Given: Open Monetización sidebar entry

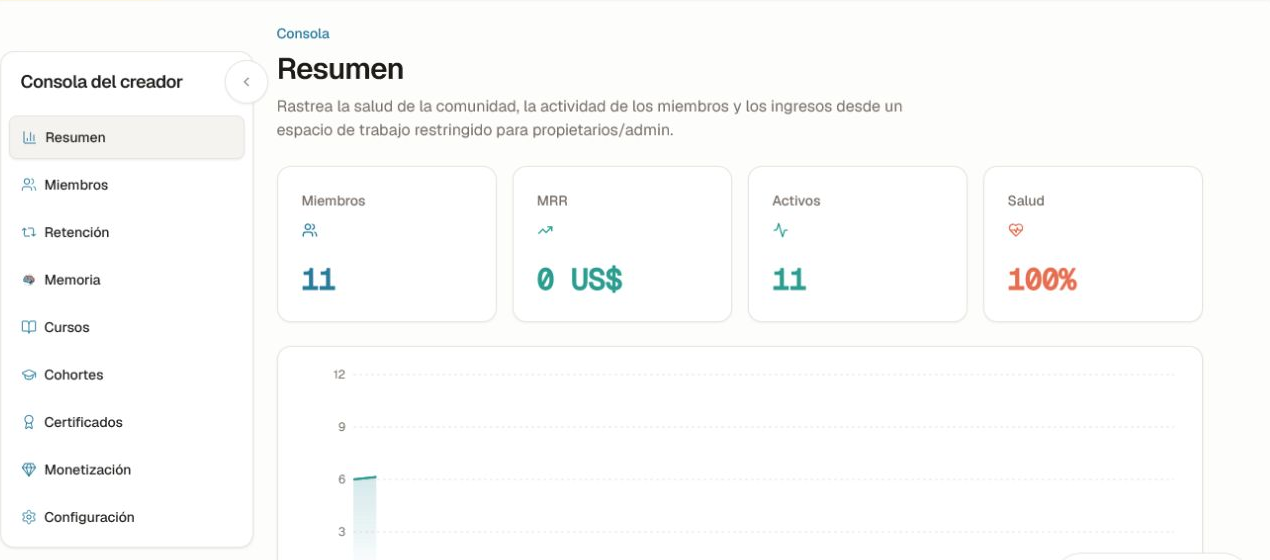Looking at the screenshot, I should tap(127, 470).
